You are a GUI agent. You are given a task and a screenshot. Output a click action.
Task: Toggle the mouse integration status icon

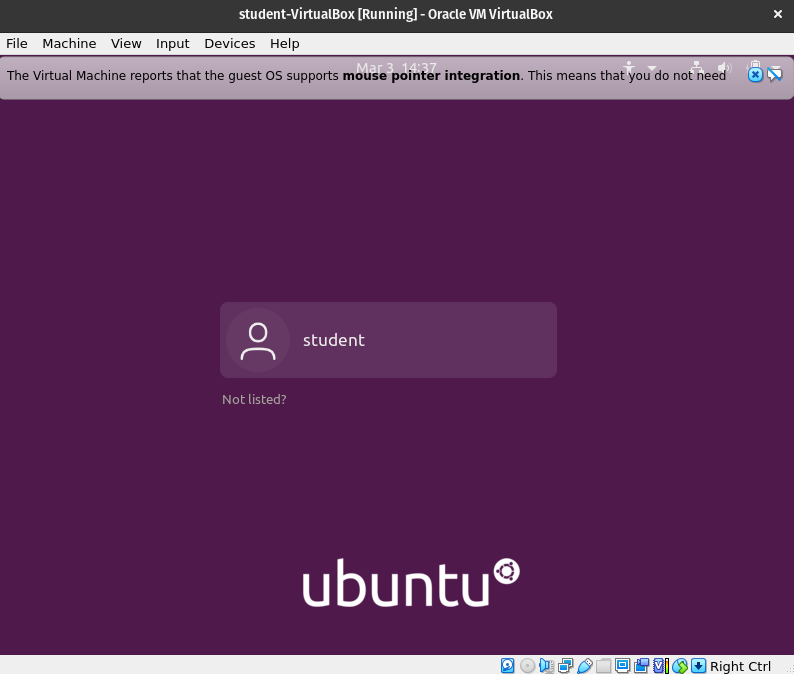pos(680,666)
